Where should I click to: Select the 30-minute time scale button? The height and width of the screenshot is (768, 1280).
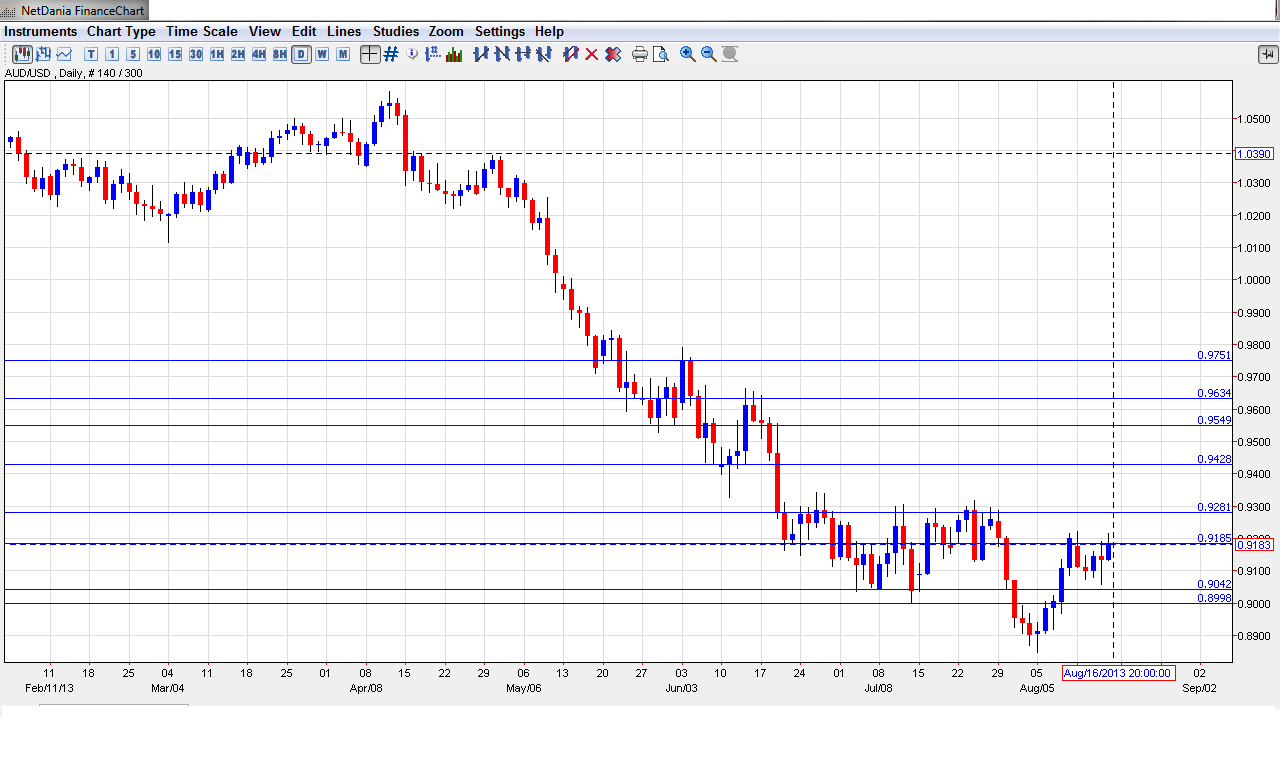tap(196, 54)
